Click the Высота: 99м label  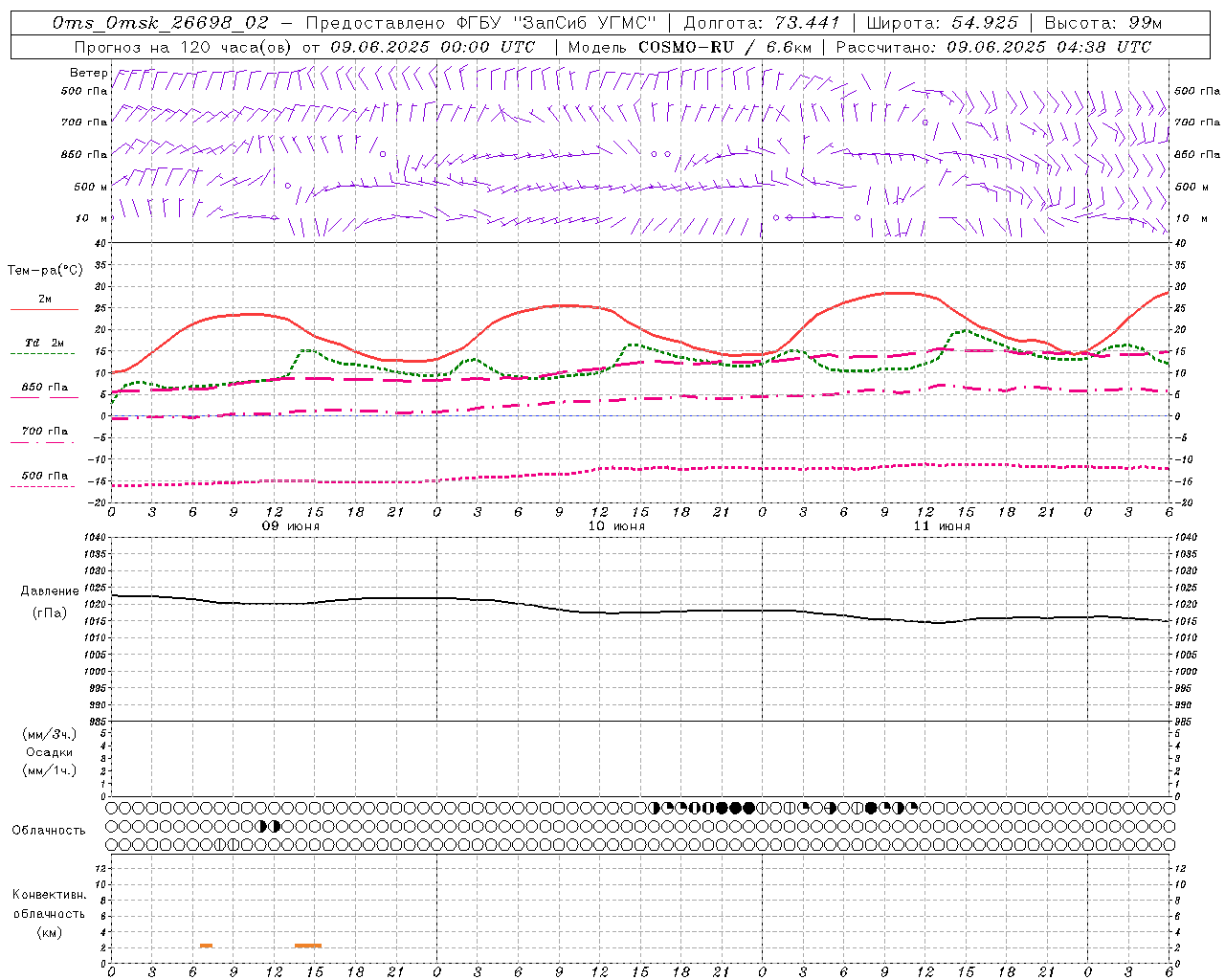1103,23
